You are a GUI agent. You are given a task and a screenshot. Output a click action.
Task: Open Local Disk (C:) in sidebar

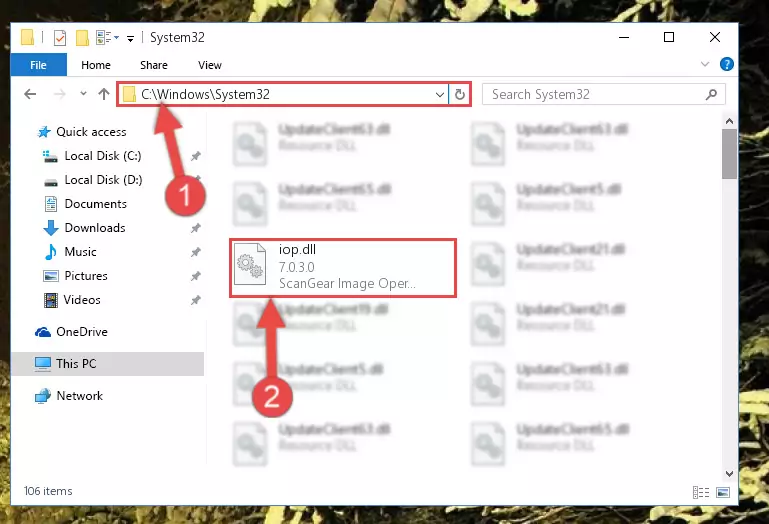(x=103, y=156)
